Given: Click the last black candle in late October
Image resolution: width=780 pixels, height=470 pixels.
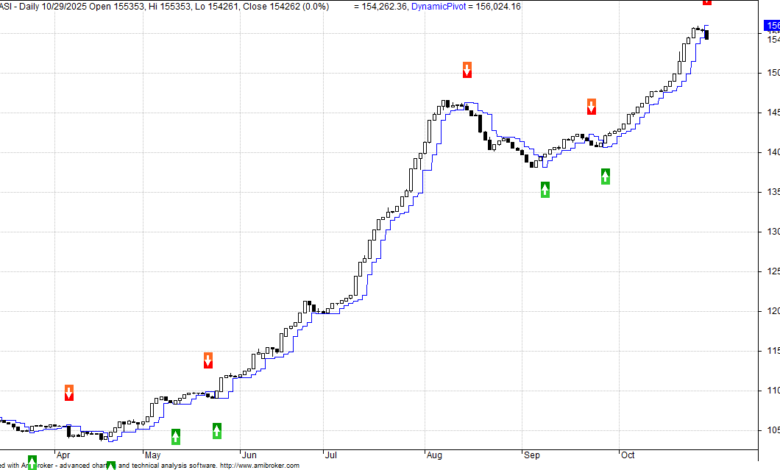Looking at the screenshot, I should [707, 35].
